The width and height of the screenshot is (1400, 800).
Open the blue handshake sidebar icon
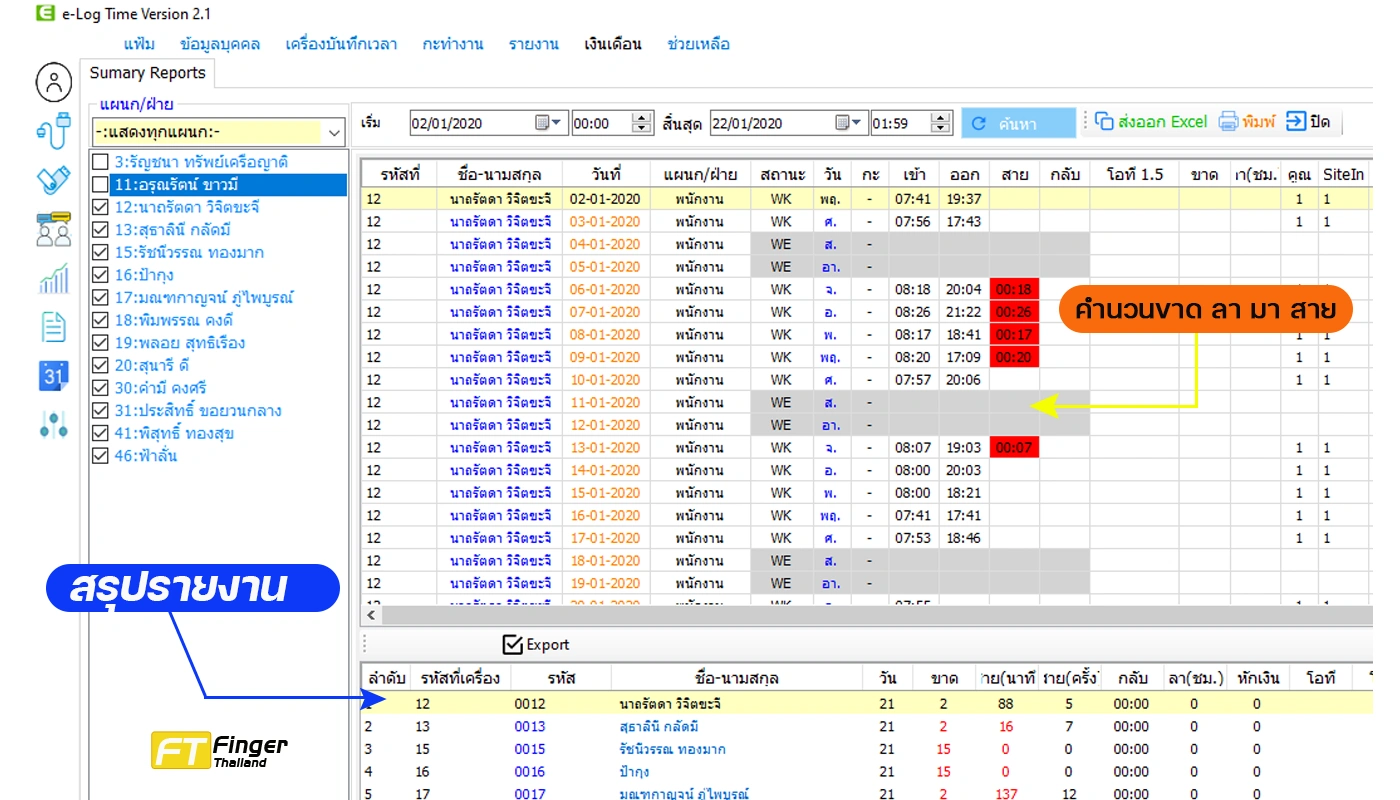point(54,180)
